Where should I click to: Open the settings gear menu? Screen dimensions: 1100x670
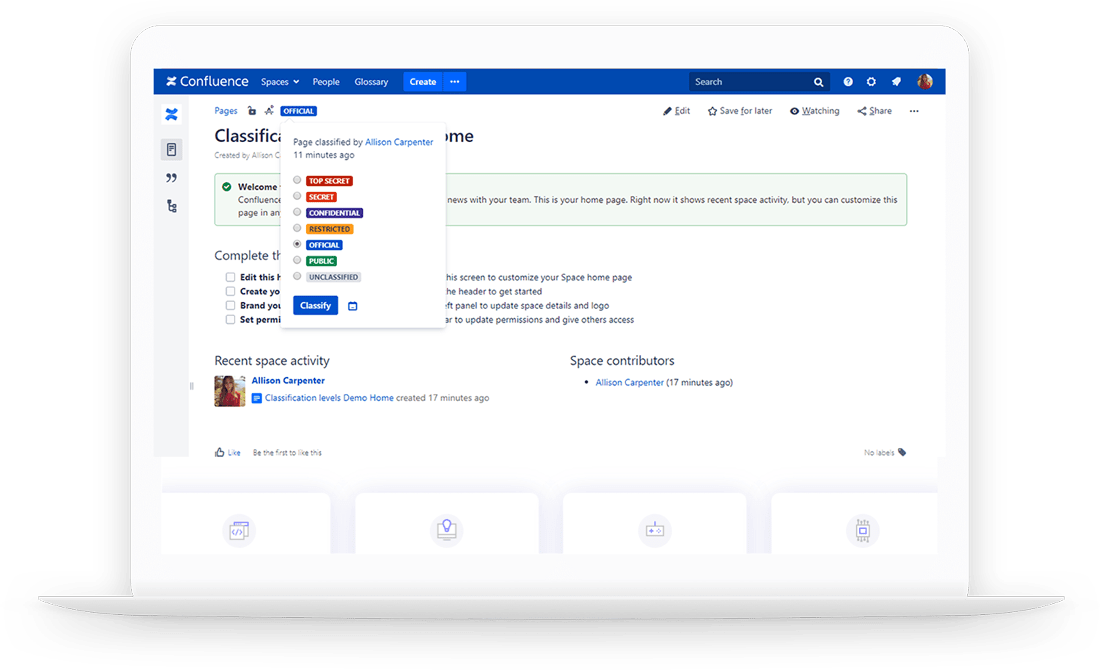click(x=871, y=82)
